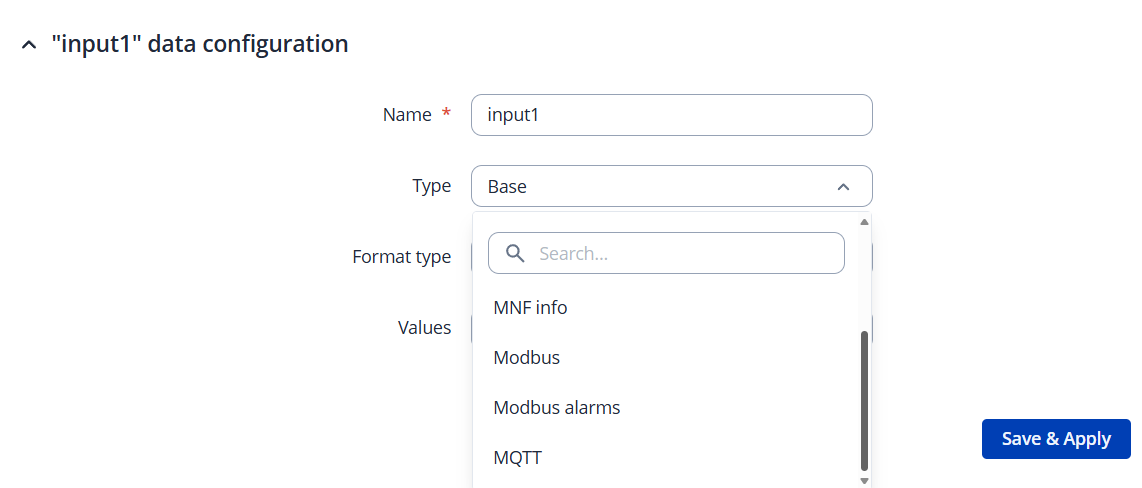
Task: Choose Modbus from the type list
Action: [x=526, y=358]
